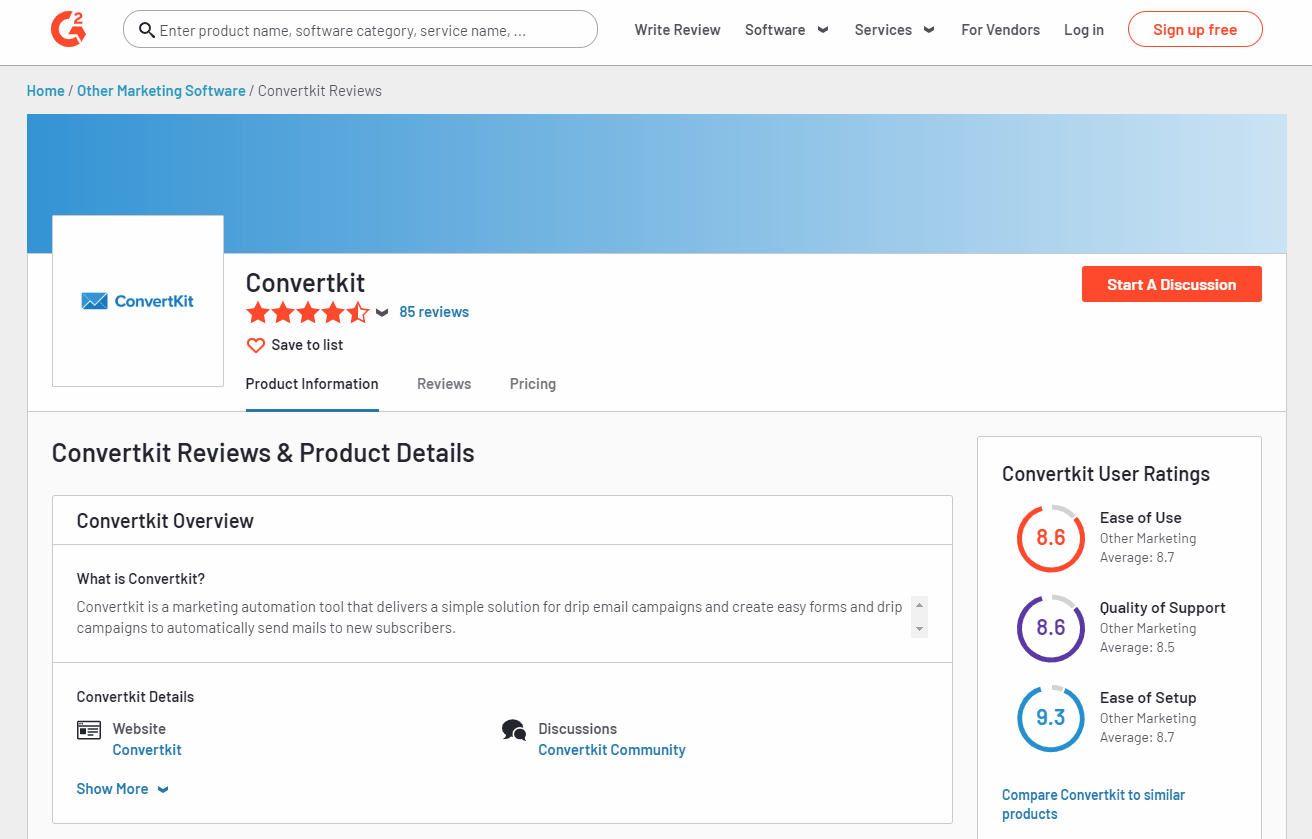Click the Save to list text
The width and height of the screenshot is (1312, 839).
pos(307,345)
